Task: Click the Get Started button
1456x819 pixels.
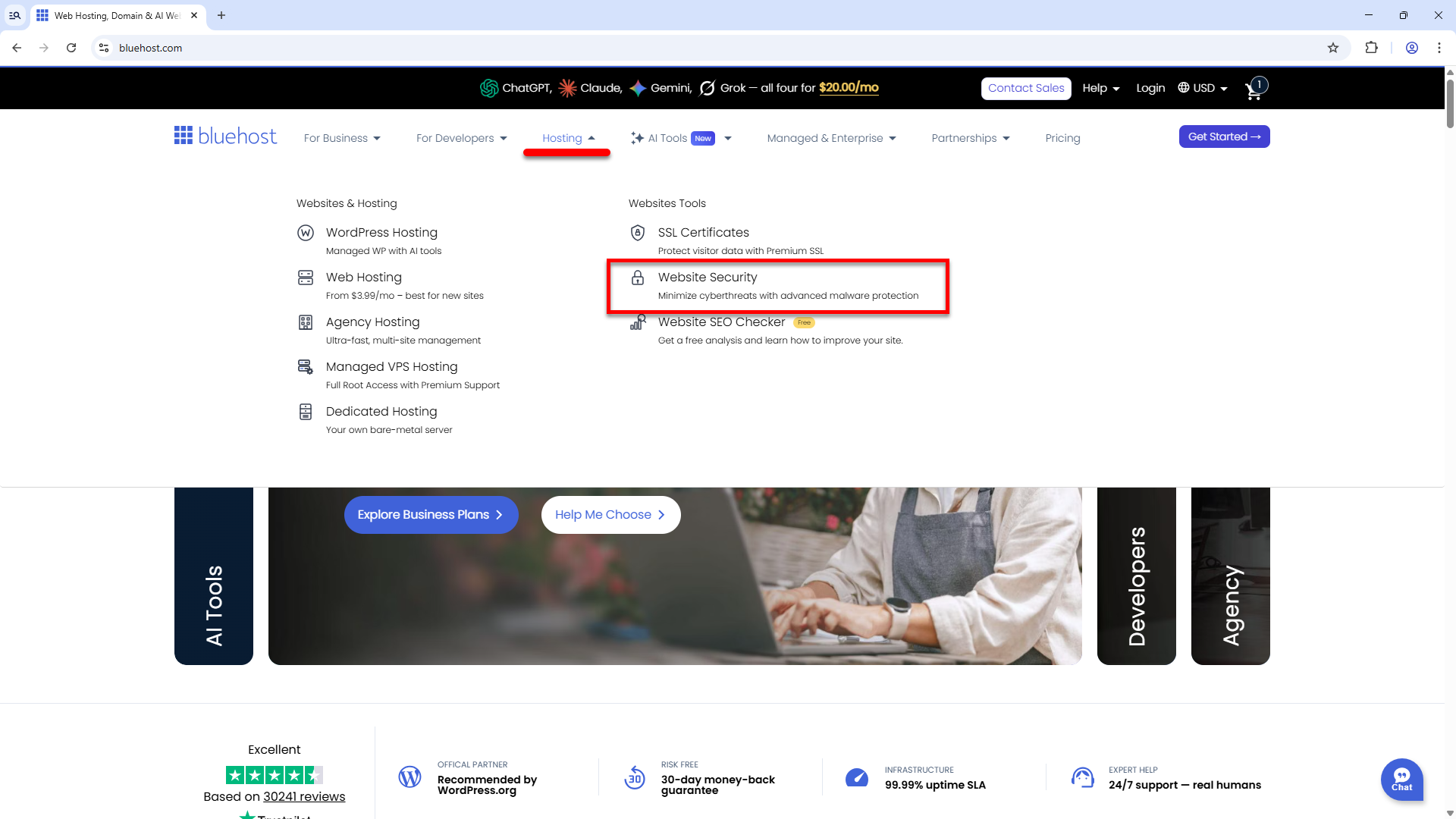Action: click(1224, 136)
